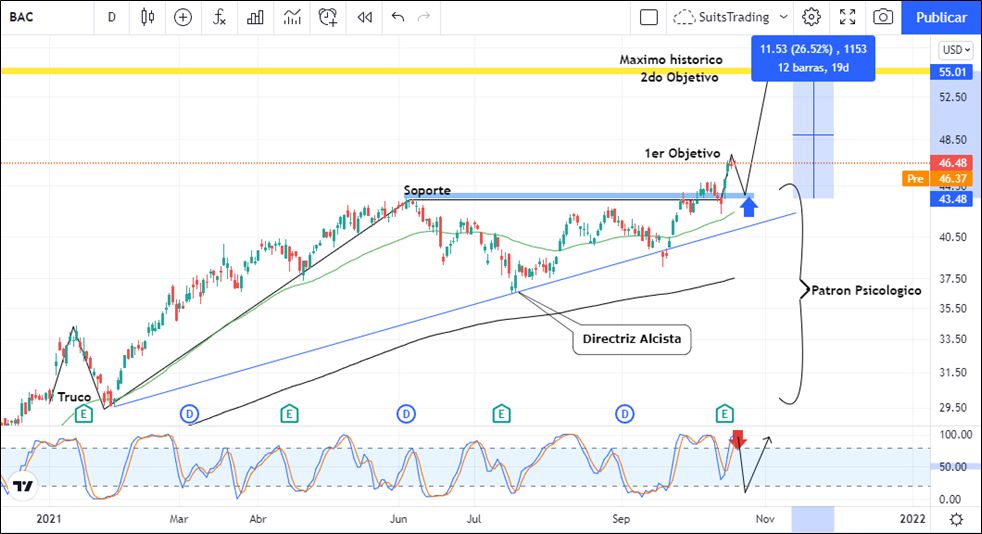Open indicator templates icon
Image resolution: width=982 pixels, height=534 pixels.
[292, 17]
